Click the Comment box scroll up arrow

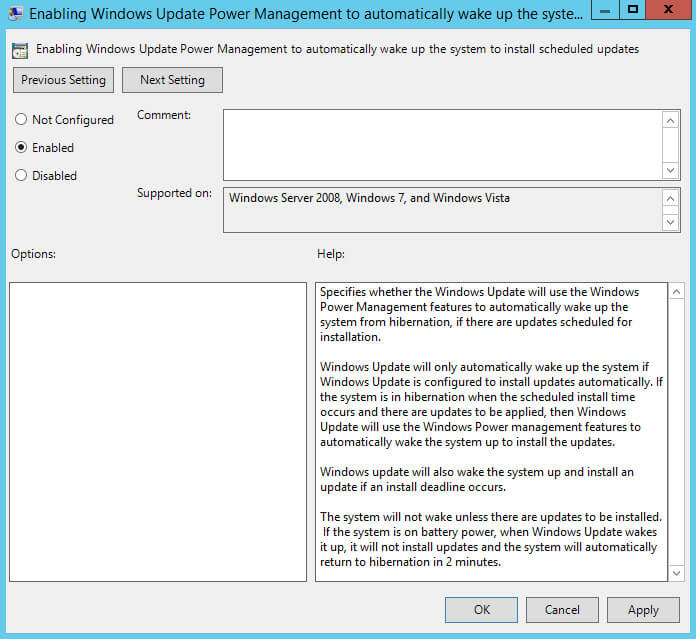coord(671,121)
